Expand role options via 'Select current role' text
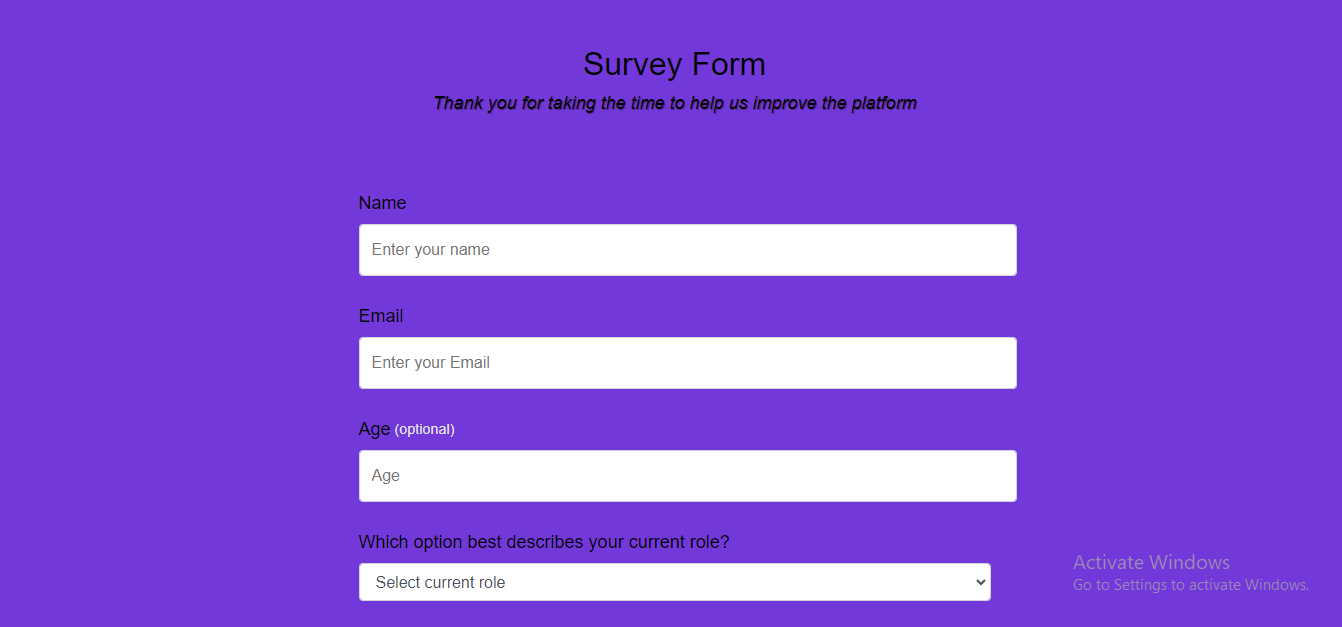 click(440, 583)
